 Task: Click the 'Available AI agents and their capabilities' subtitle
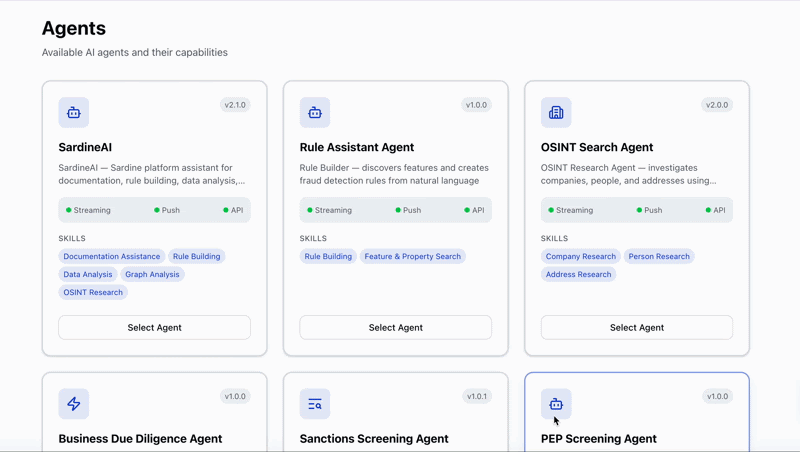pos(135,53)
